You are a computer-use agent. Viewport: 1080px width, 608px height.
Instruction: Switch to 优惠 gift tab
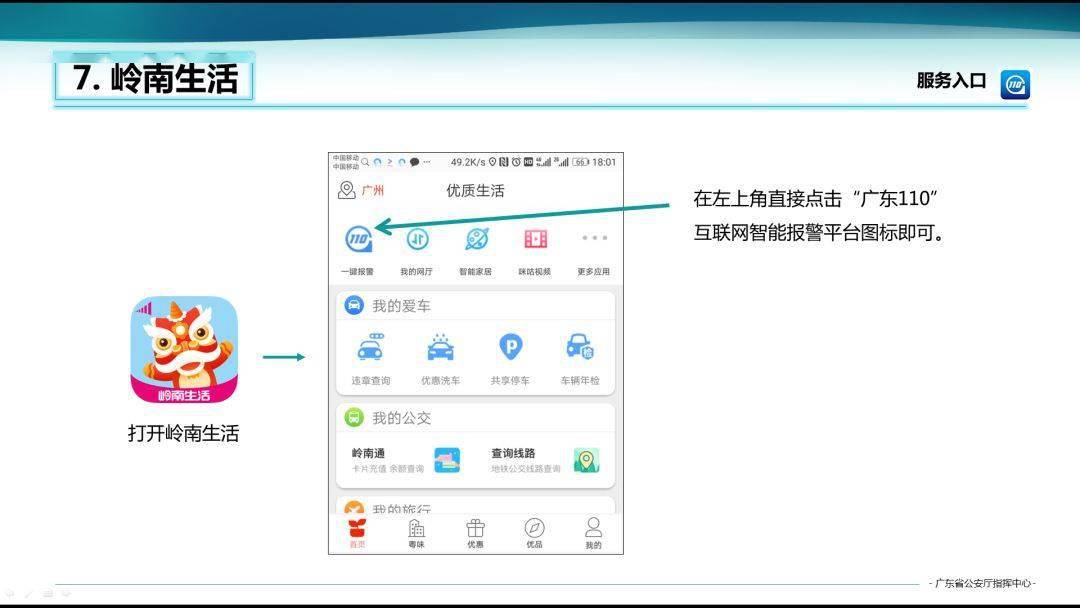coord(475,533)
